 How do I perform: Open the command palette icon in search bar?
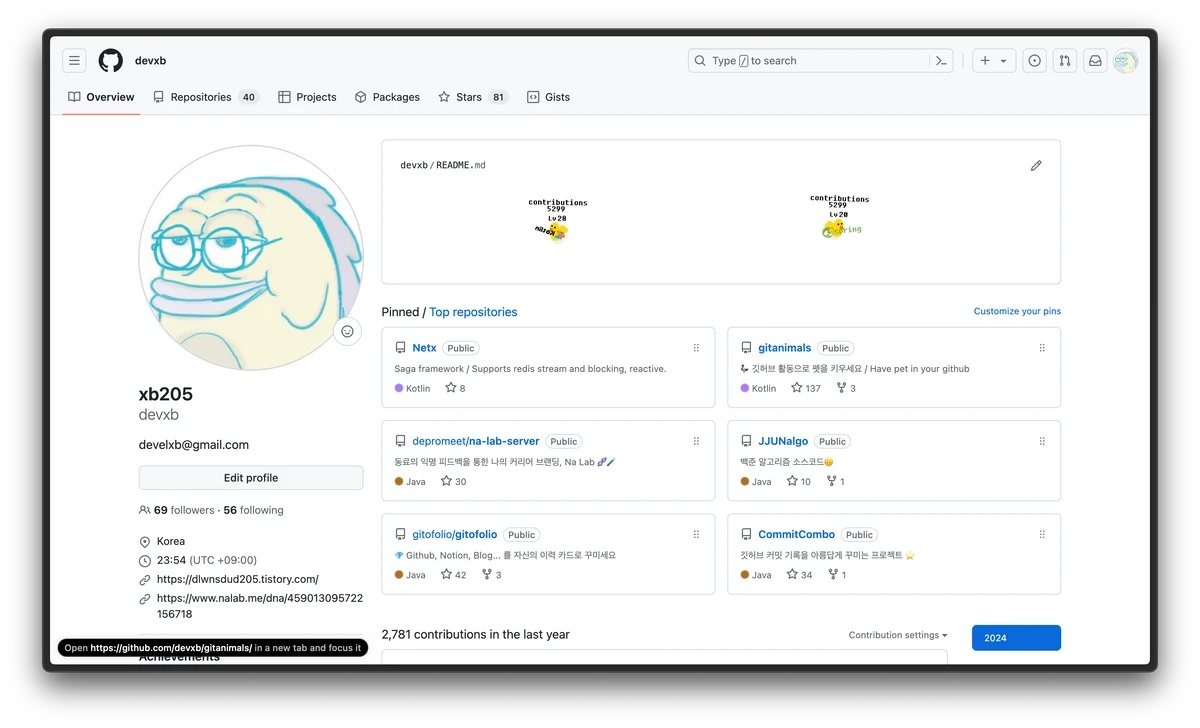[941, 61]
